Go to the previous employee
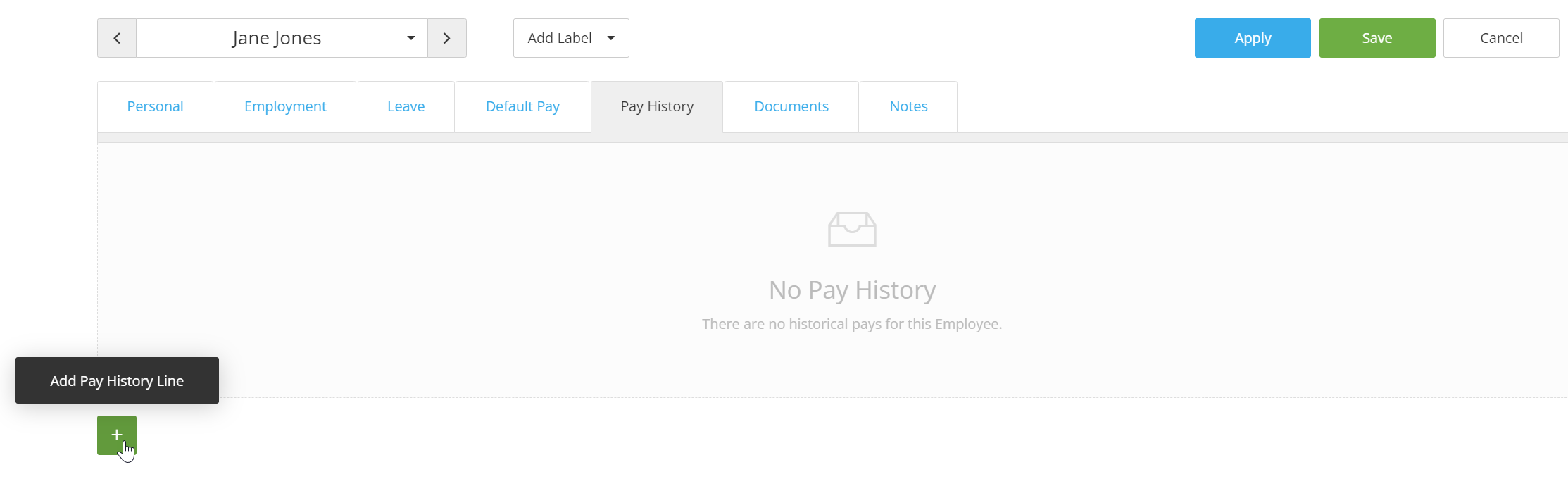 [x=117, y=38]
